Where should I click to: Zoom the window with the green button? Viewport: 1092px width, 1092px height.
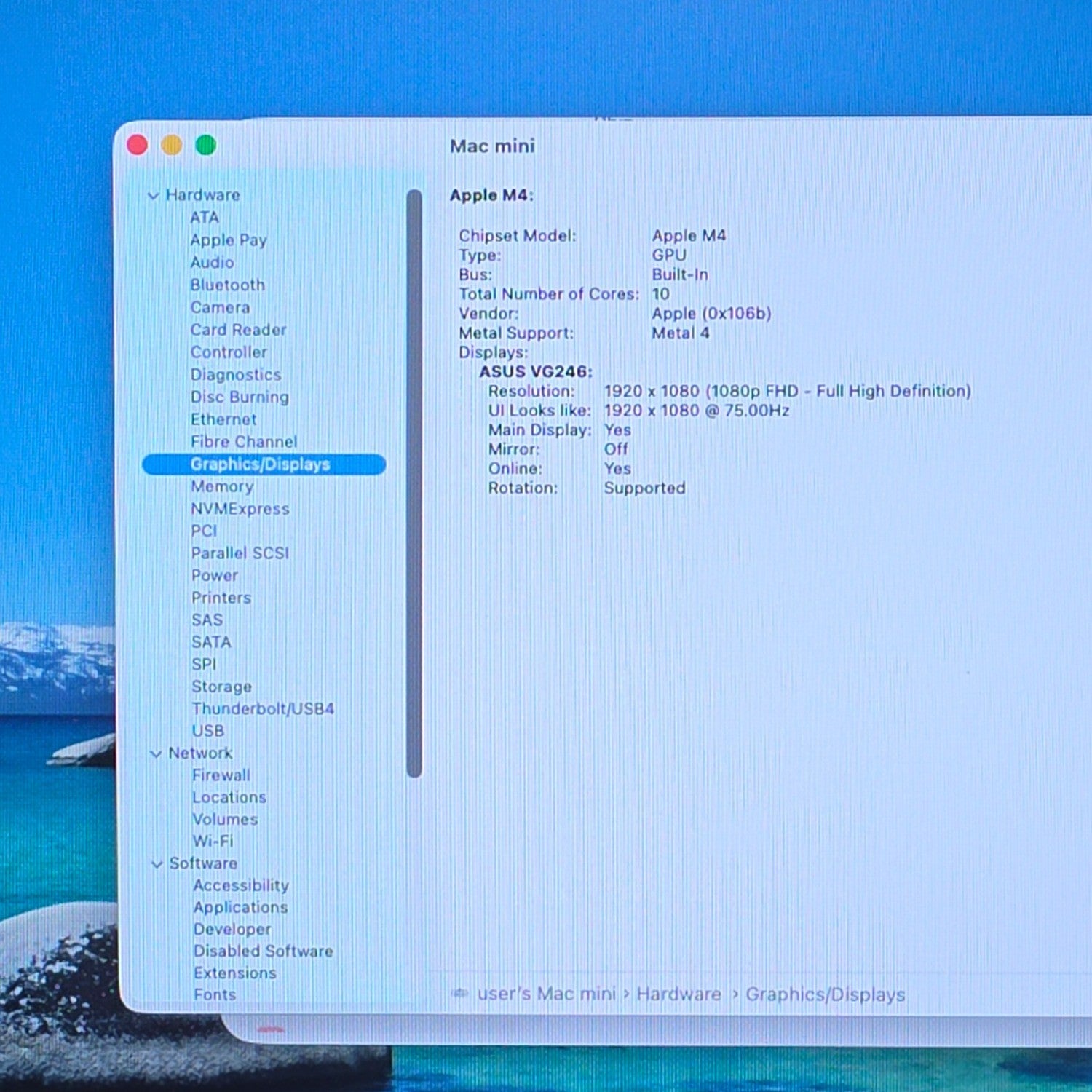tap(206, 145)
